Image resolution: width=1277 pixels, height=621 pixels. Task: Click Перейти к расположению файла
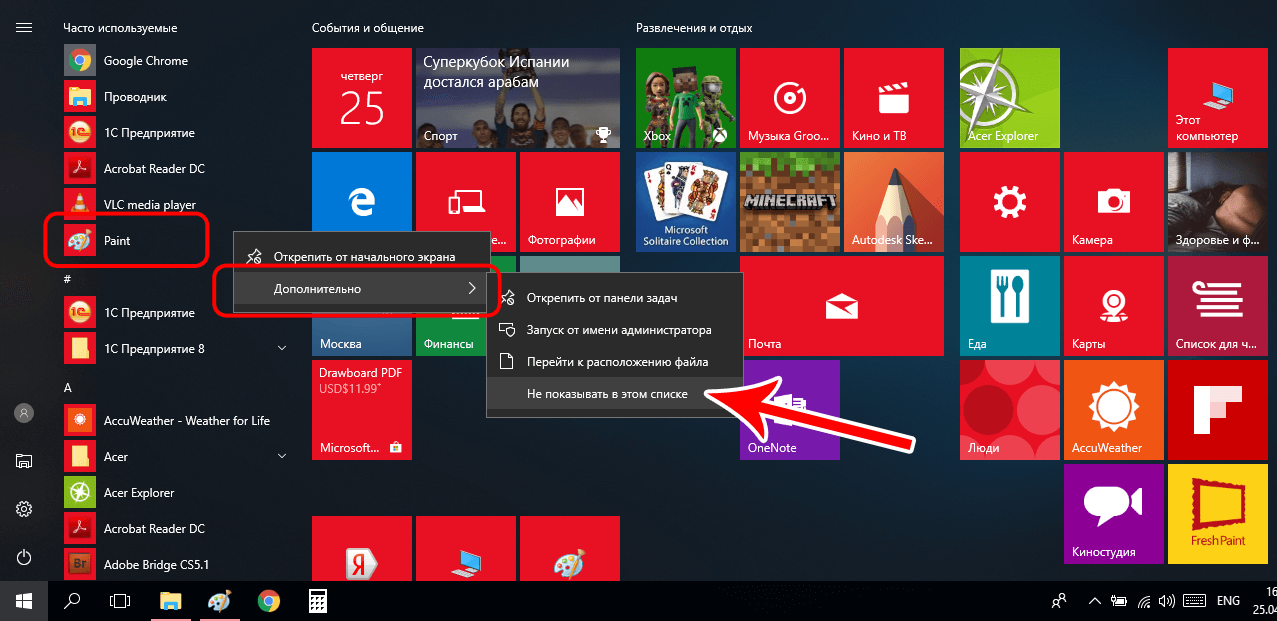[617, 362]
